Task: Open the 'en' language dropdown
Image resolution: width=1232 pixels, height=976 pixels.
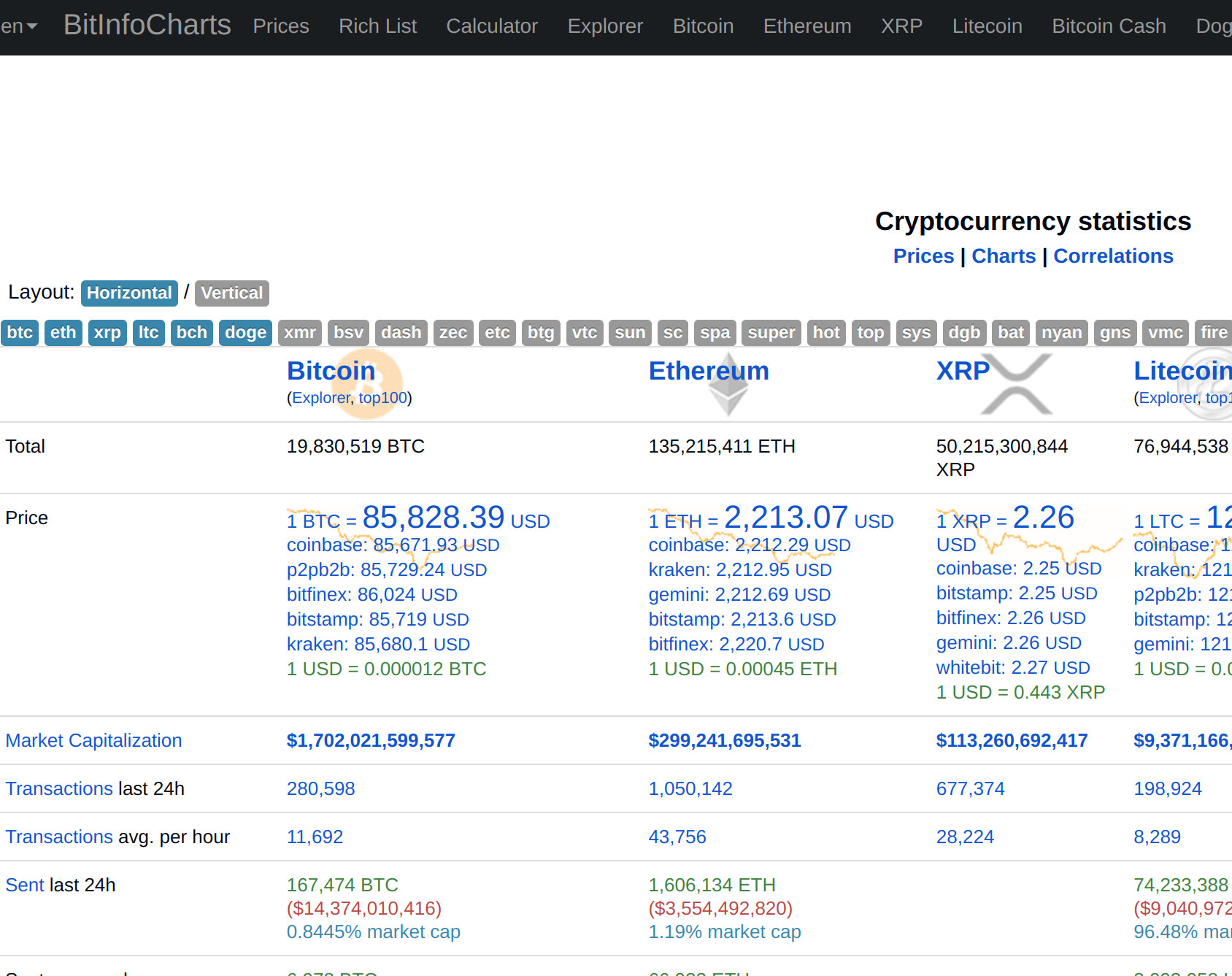Action: 18,26
